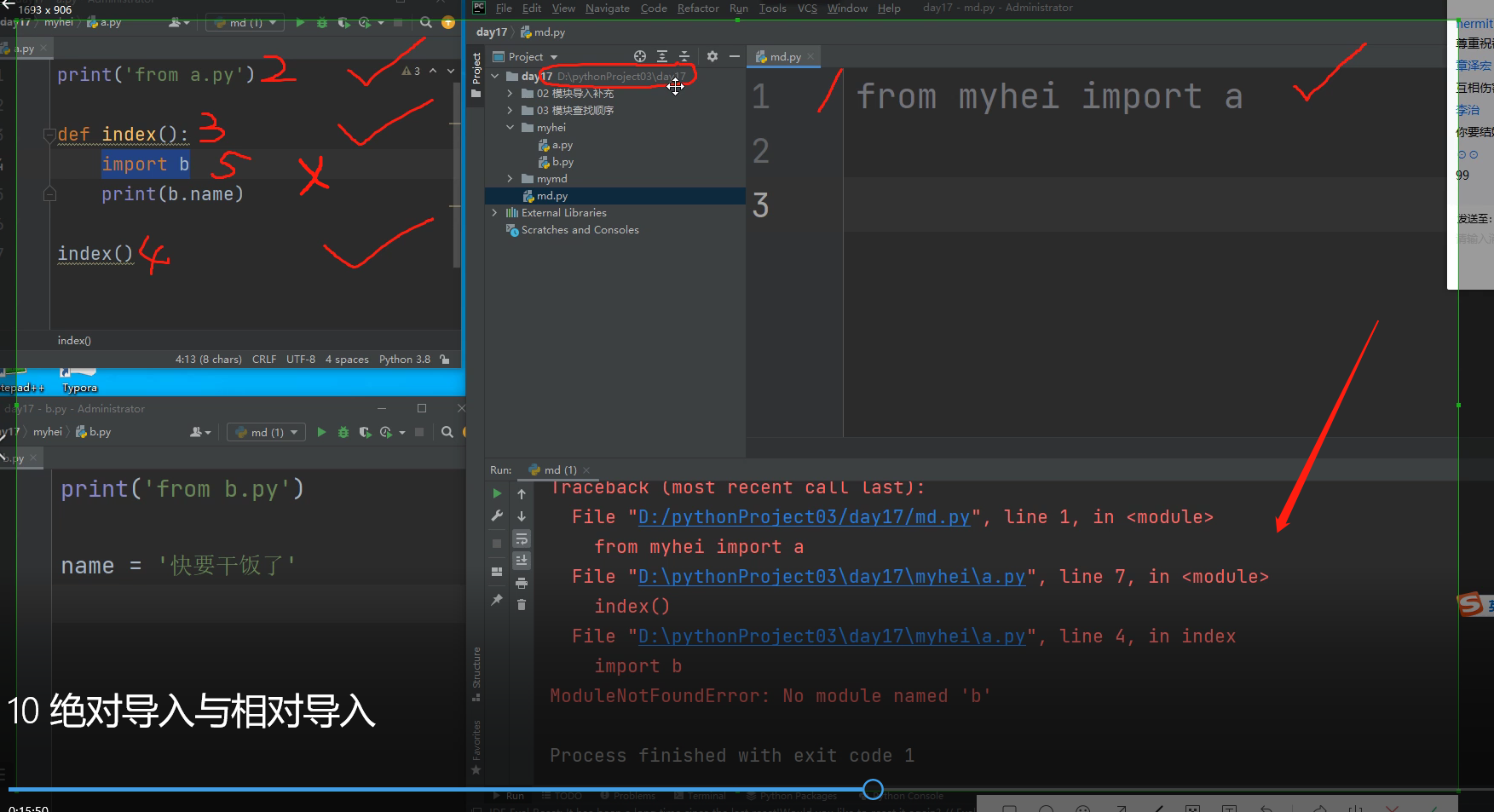Rerun md (1) from Run panel
The width and height of the screenshot is (1494, 812).
(x=498, y=493)
